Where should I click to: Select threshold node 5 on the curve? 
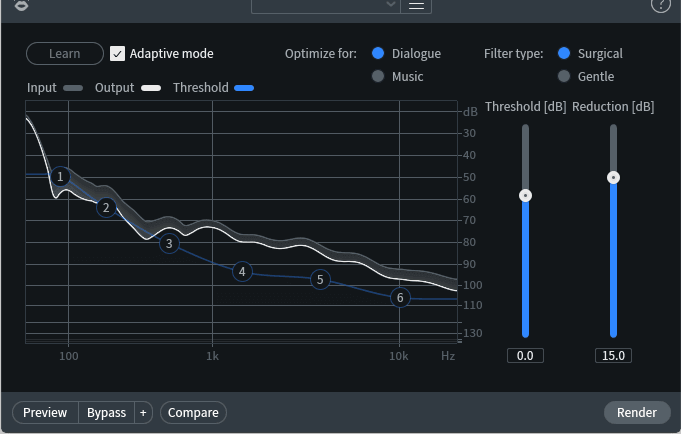(320, 279)
